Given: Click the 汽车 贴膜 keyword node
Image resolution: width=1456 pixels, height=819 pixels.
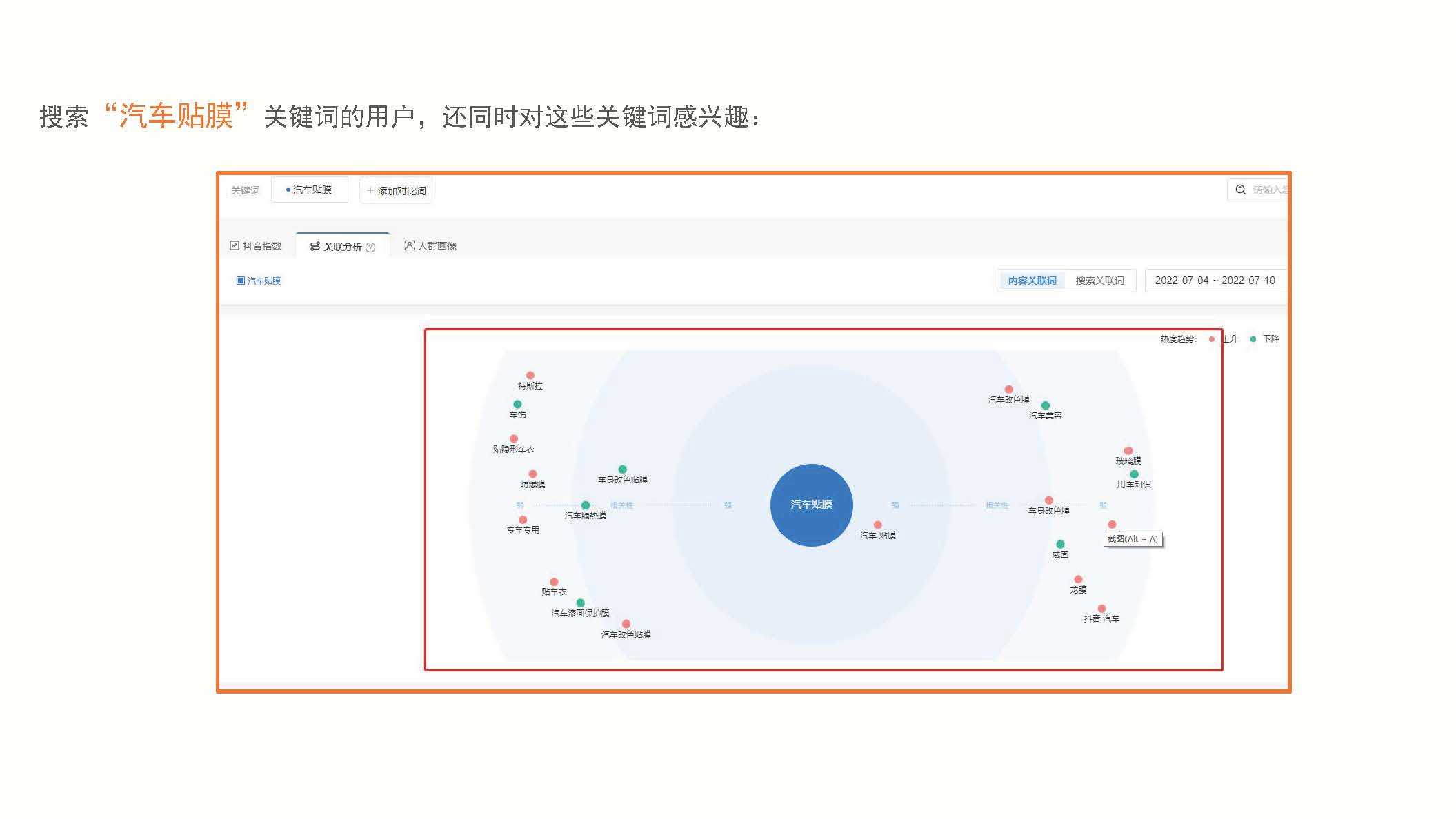Looking at the screenshot, I should (x=877, y=525).
